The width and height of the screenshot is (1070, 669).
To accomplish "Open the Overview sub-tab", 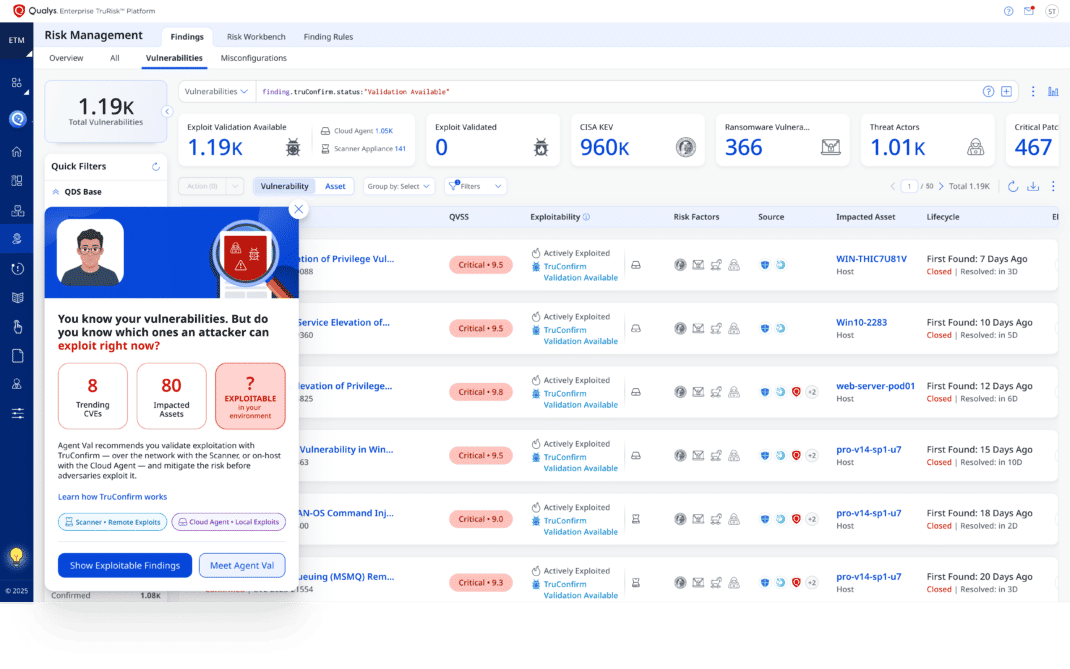I will [x=66, y=58].
